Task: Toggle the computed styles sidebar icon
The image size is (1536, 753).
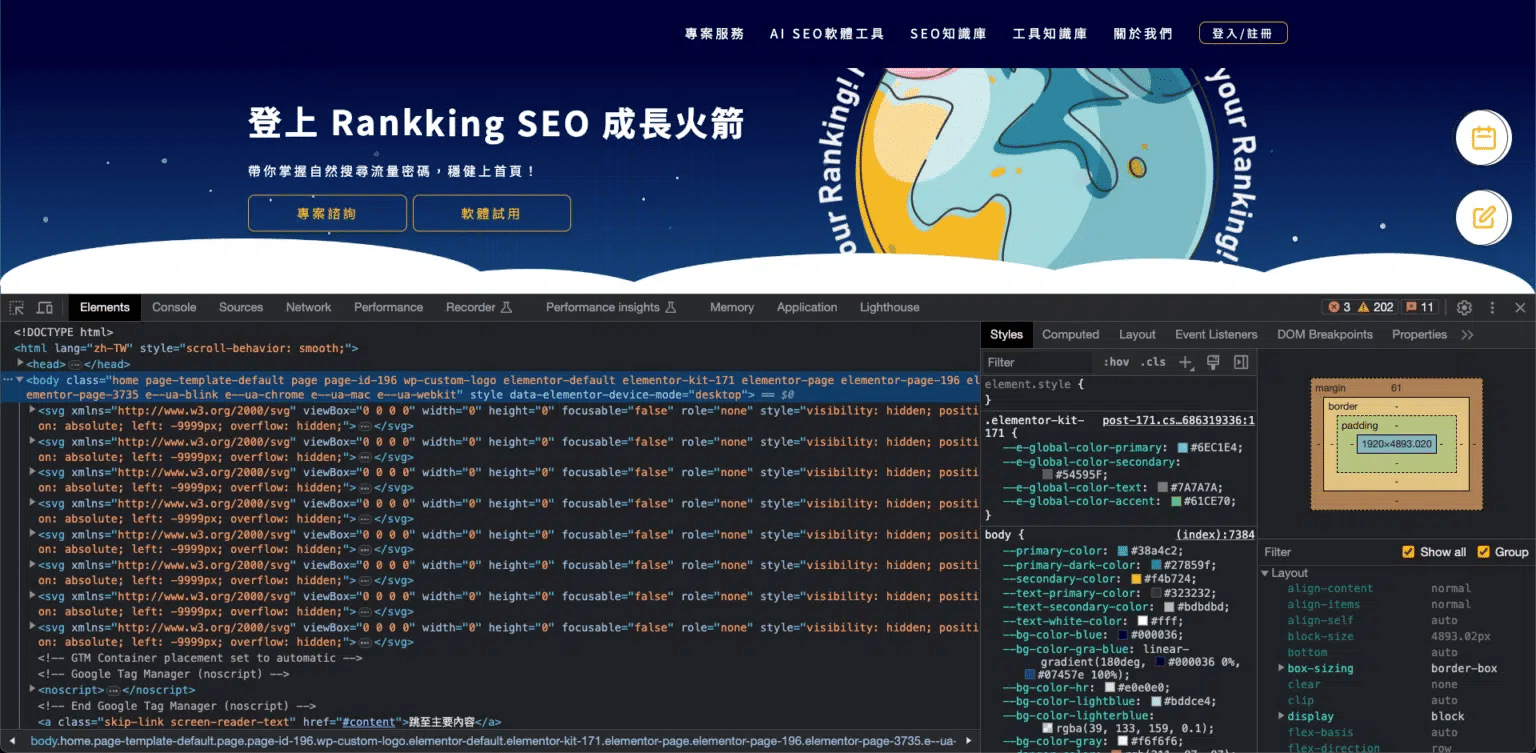Action: pyautogui.click(x=1241, y=362)
